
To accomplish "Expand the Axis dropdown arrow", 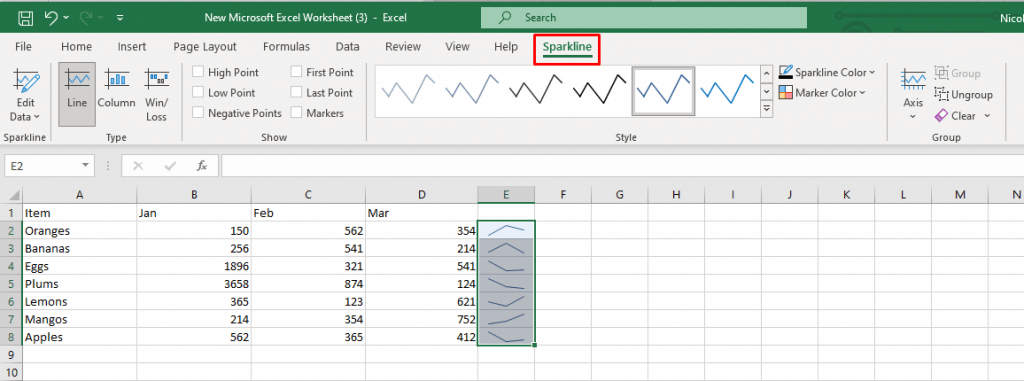I will coord(913,118).
